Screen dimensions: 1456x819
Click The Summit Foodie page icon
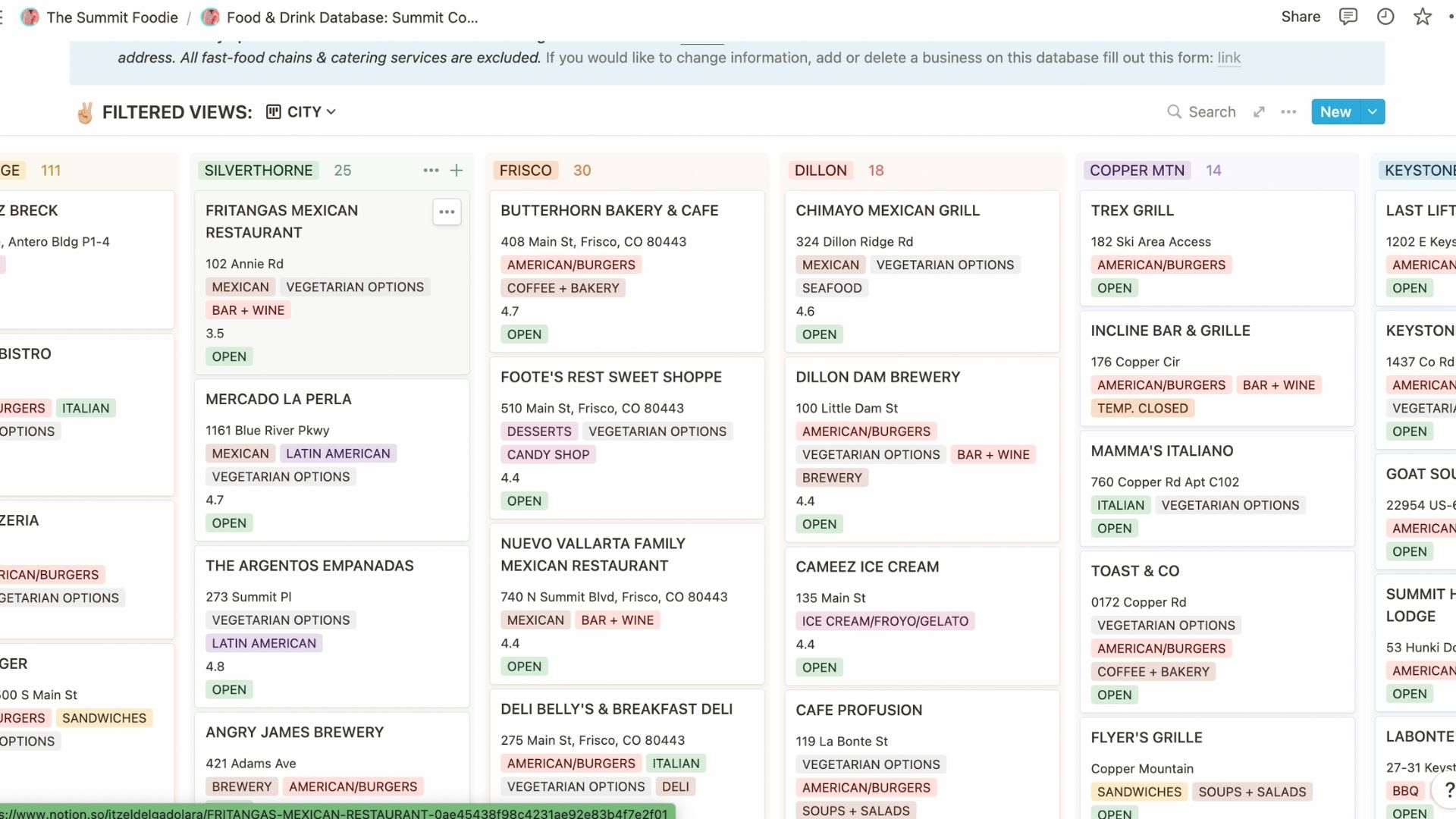pyautogui.click(x=30, y=17)
